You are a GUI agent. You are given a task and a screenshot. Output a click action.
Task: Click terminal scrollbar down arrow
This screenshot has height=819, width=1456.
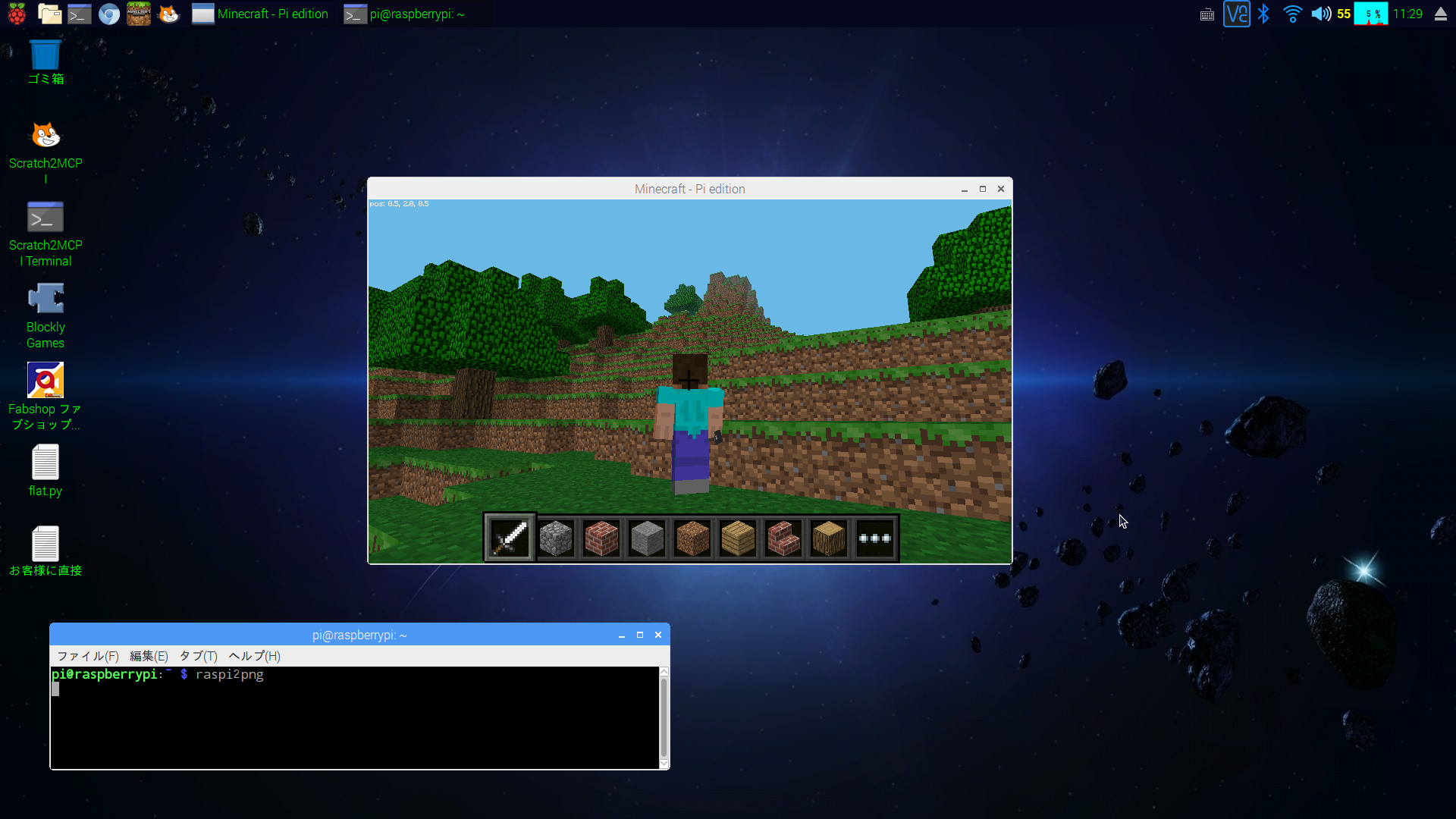[x=664, y=764]
